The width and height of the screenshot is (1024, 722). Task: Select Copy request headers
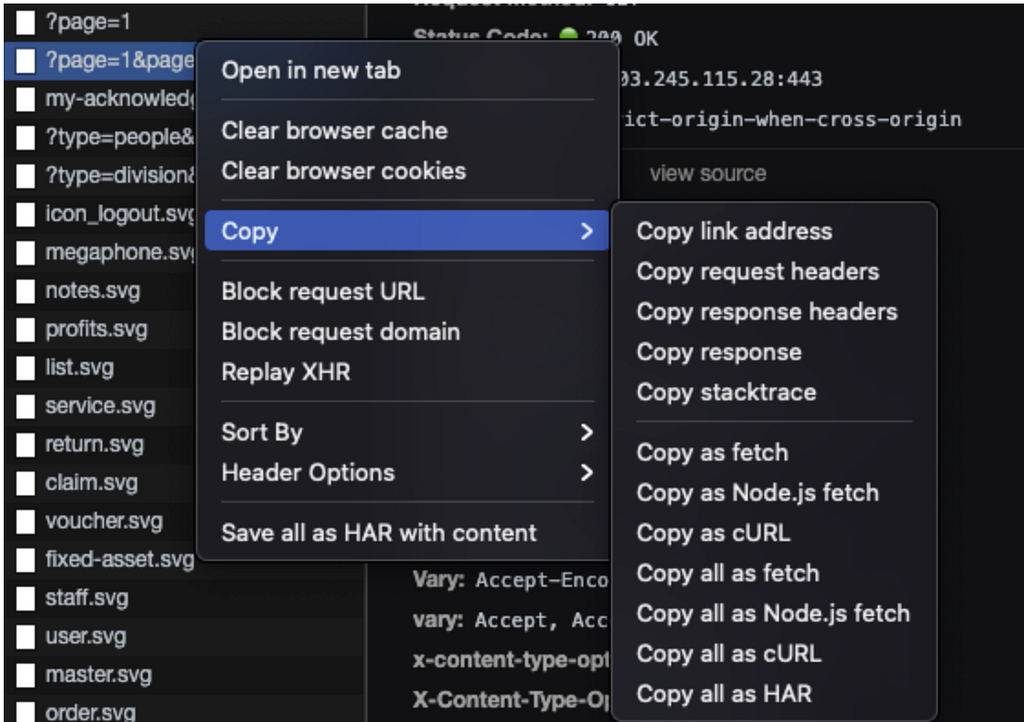[x=758, y=272]
